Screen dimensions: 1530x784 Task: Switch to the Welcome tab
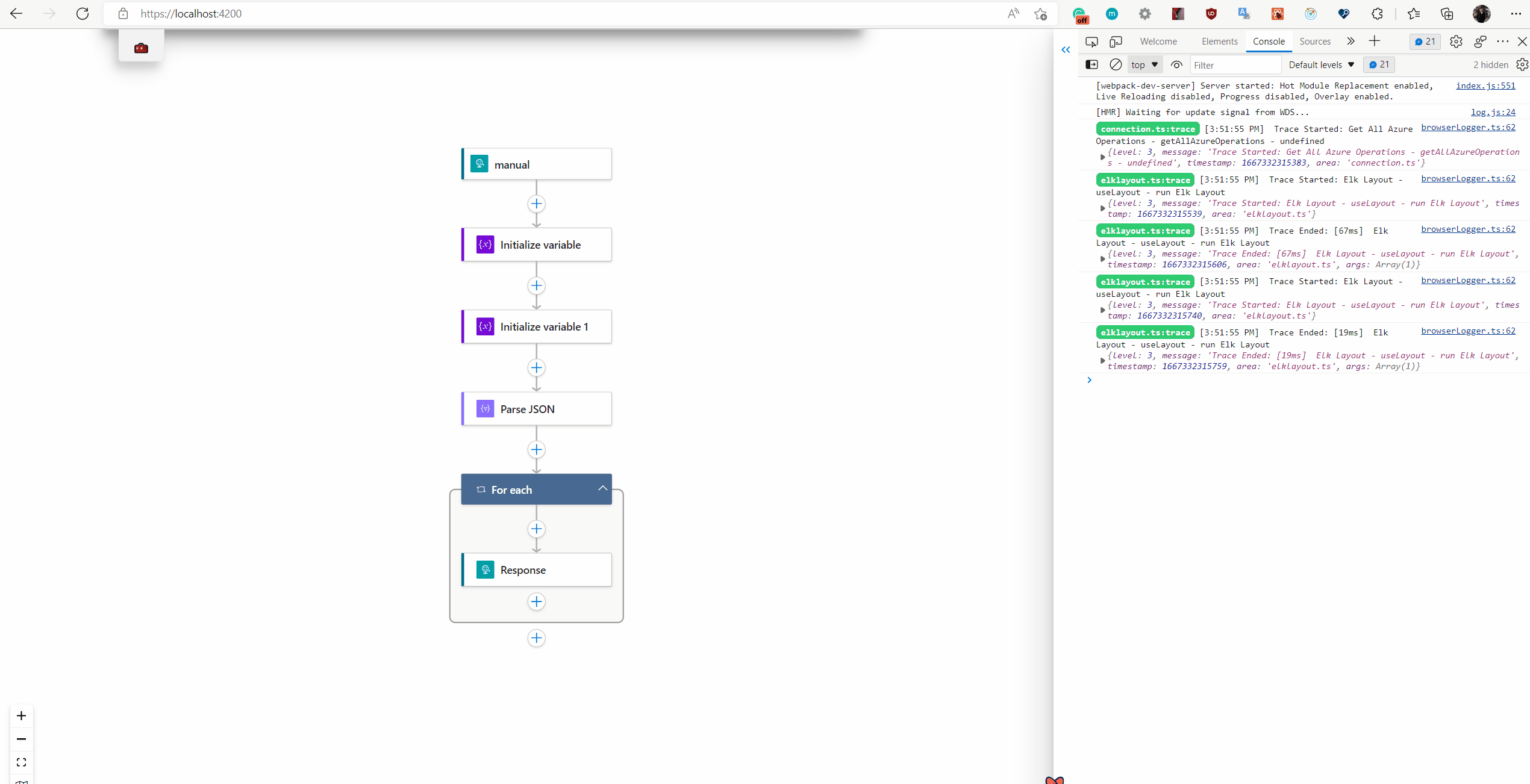pyautogui.click(x=1158, y=41)
